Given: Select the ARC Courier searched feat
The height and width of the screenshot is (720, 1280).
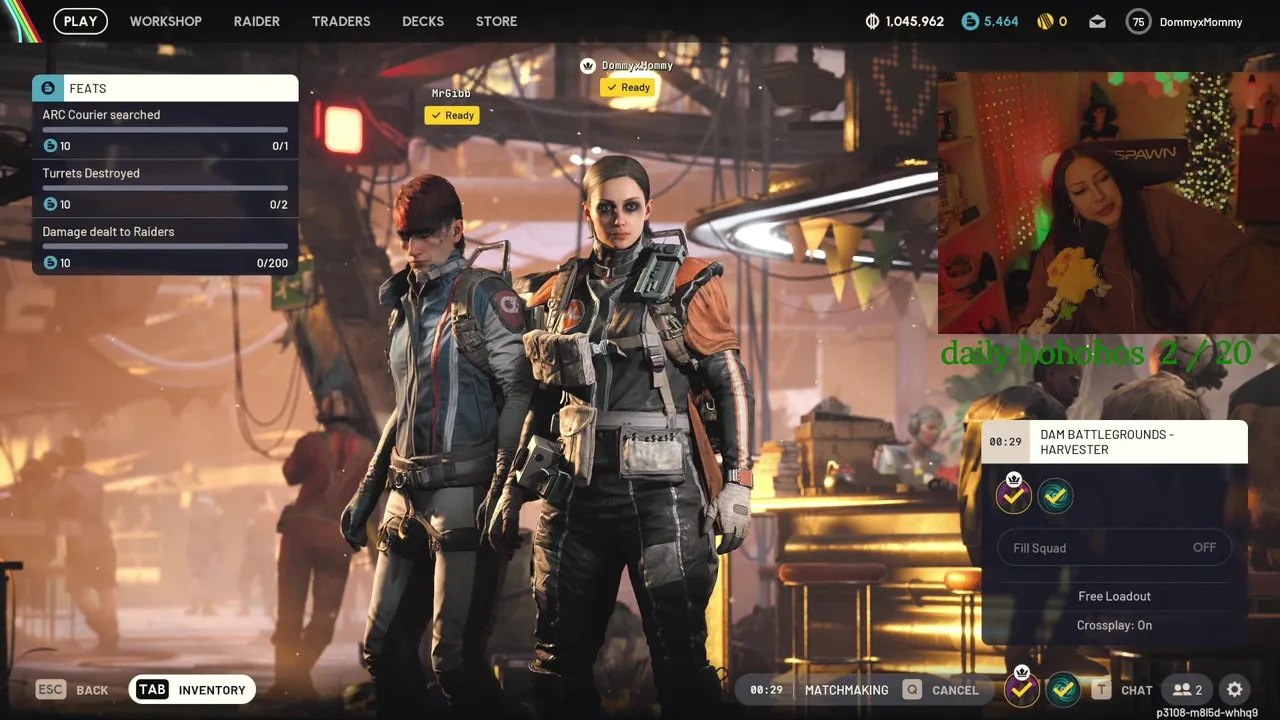Looking at the screenshot, I should coord(165,130).
